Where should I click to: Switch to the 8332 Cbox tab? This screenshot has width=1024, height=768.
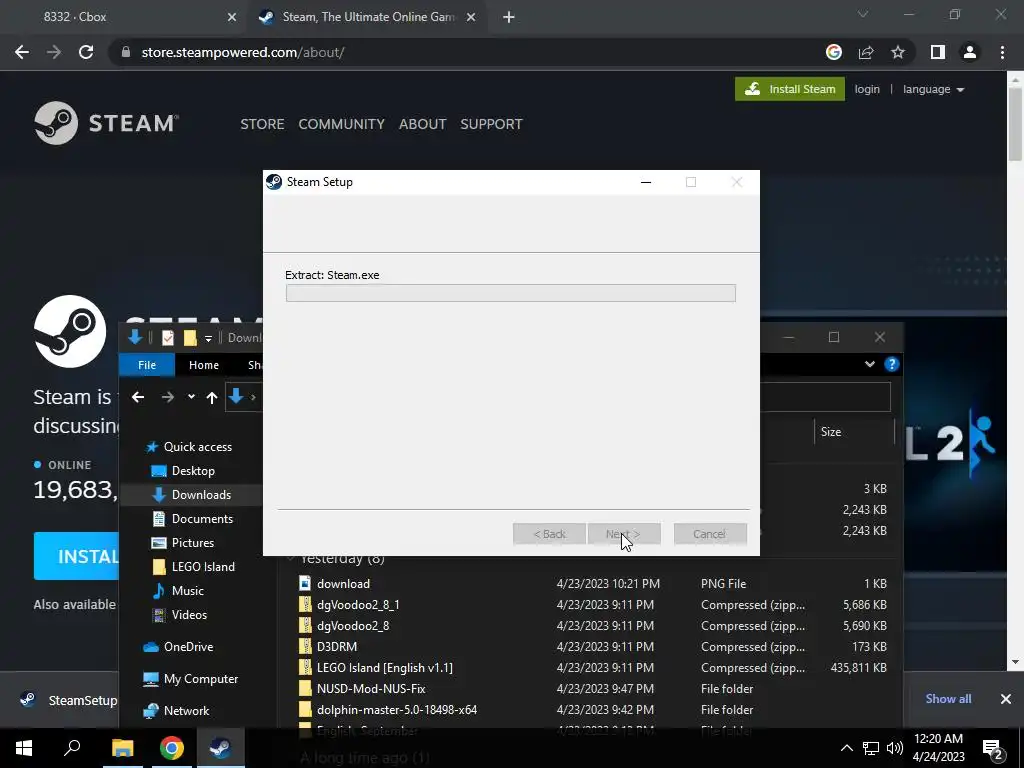point(124,18)
